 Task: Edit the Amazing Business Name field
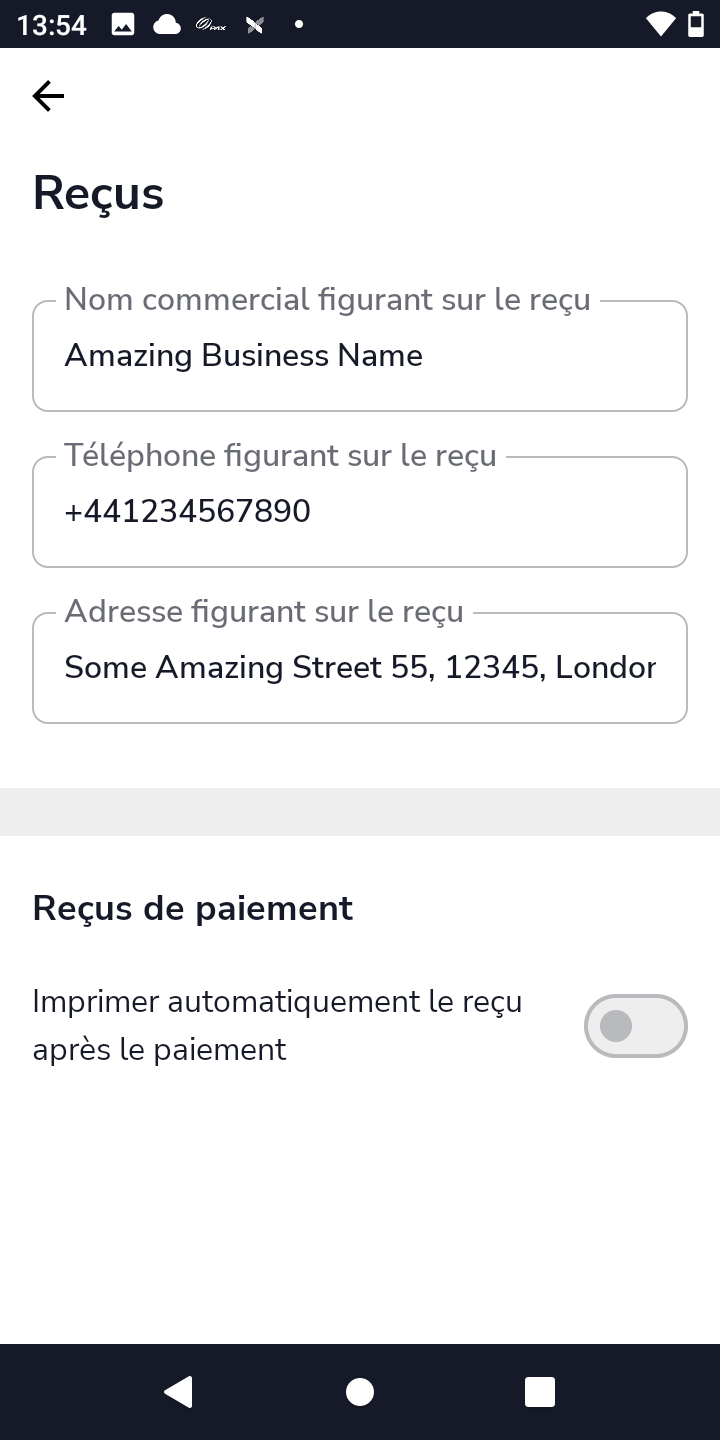pyautogui.click(x=360, y=356)
